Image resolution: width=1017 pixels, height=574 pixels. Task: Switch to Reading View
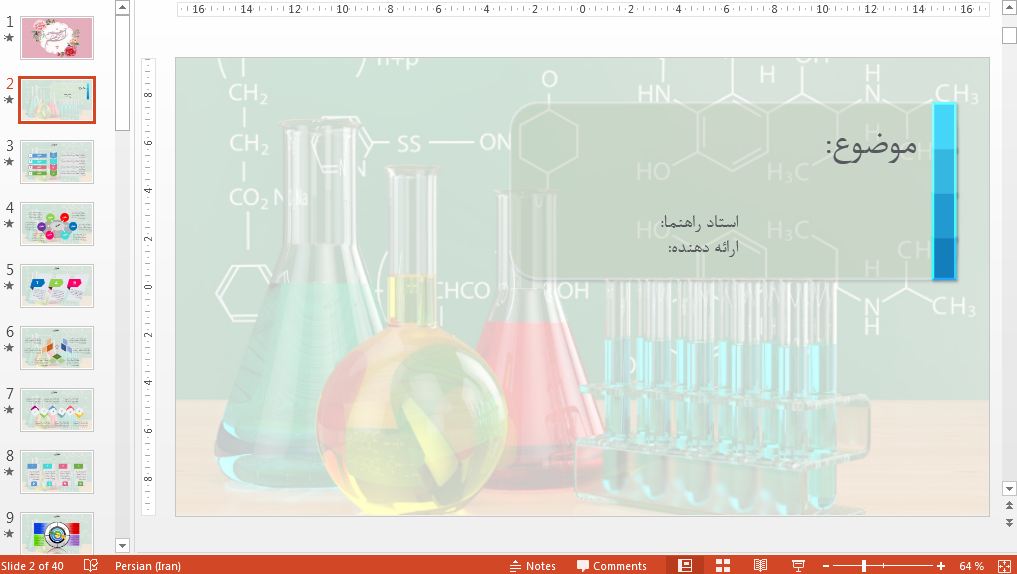click(x=761, y=565)
